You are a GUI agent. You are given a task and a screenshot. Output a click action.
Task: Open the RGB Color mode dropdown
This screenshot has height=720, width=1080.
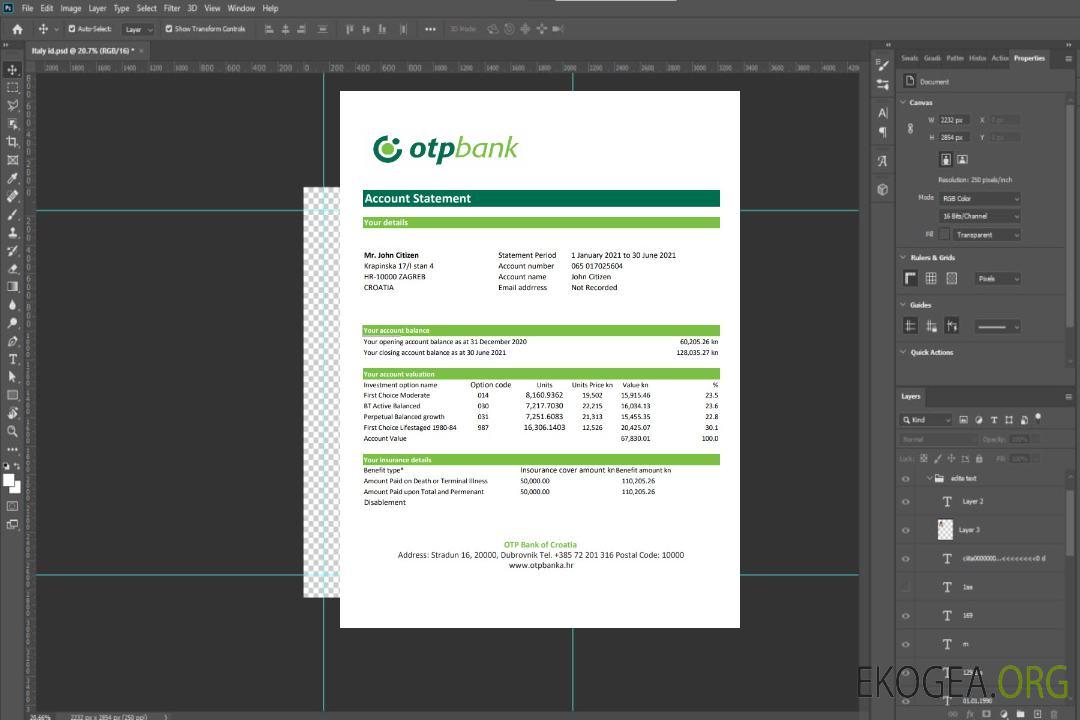coord(979,198)
